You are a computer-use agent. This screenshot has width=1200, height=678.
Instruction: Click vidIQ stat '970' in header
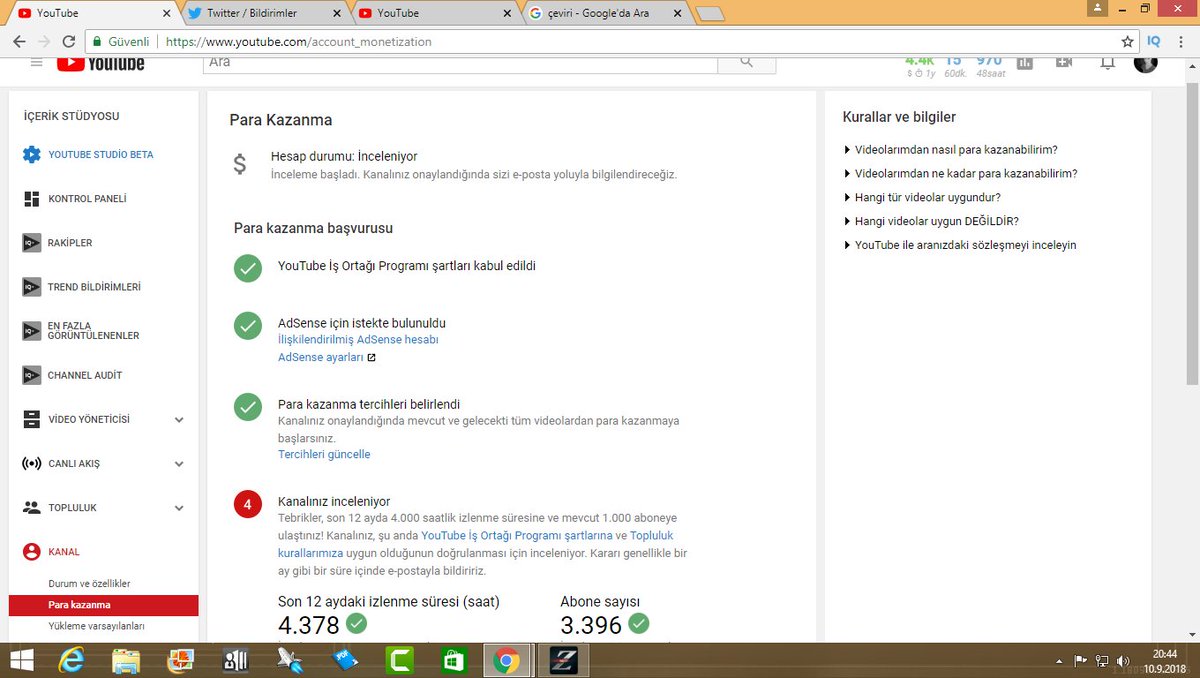click(989, 62)
